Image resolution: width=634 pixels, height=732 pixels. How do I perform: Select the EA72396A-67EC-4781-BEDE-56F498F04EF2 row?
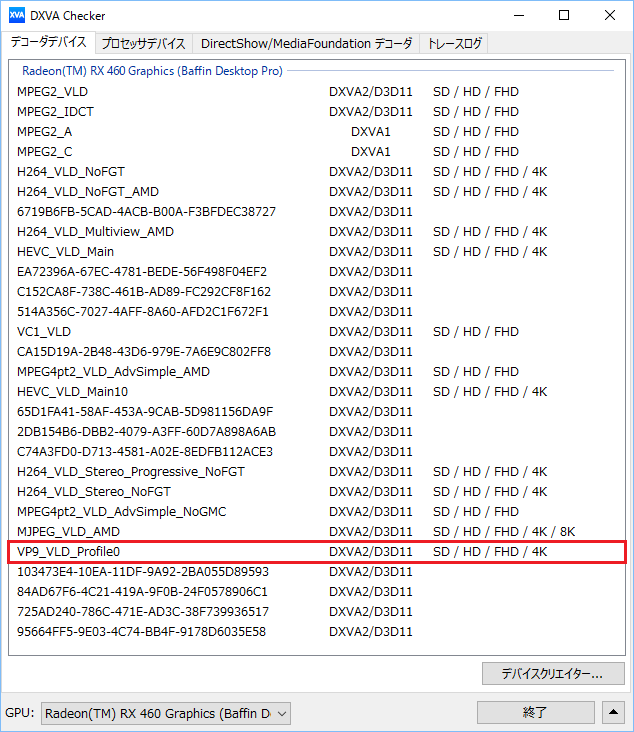tap(317, 272)
